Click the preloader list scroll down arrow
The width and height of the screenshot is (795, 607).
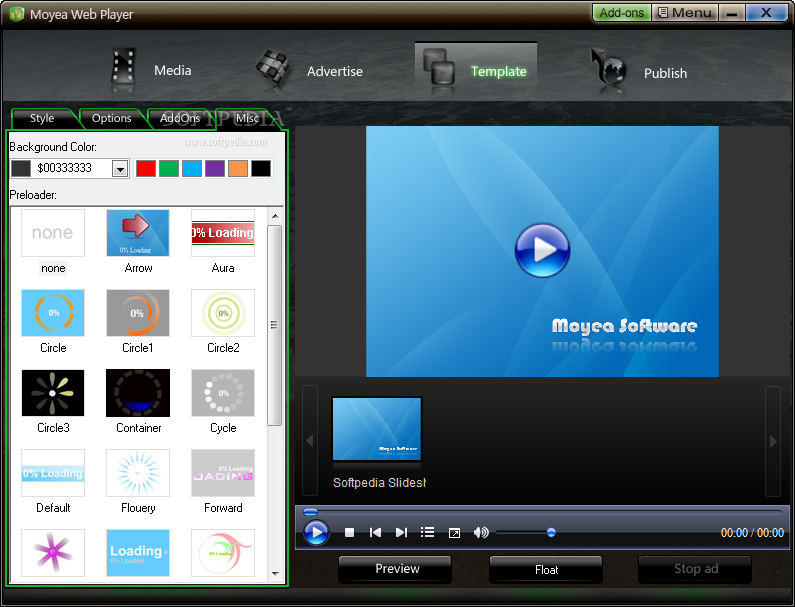(x=275, y=574)
